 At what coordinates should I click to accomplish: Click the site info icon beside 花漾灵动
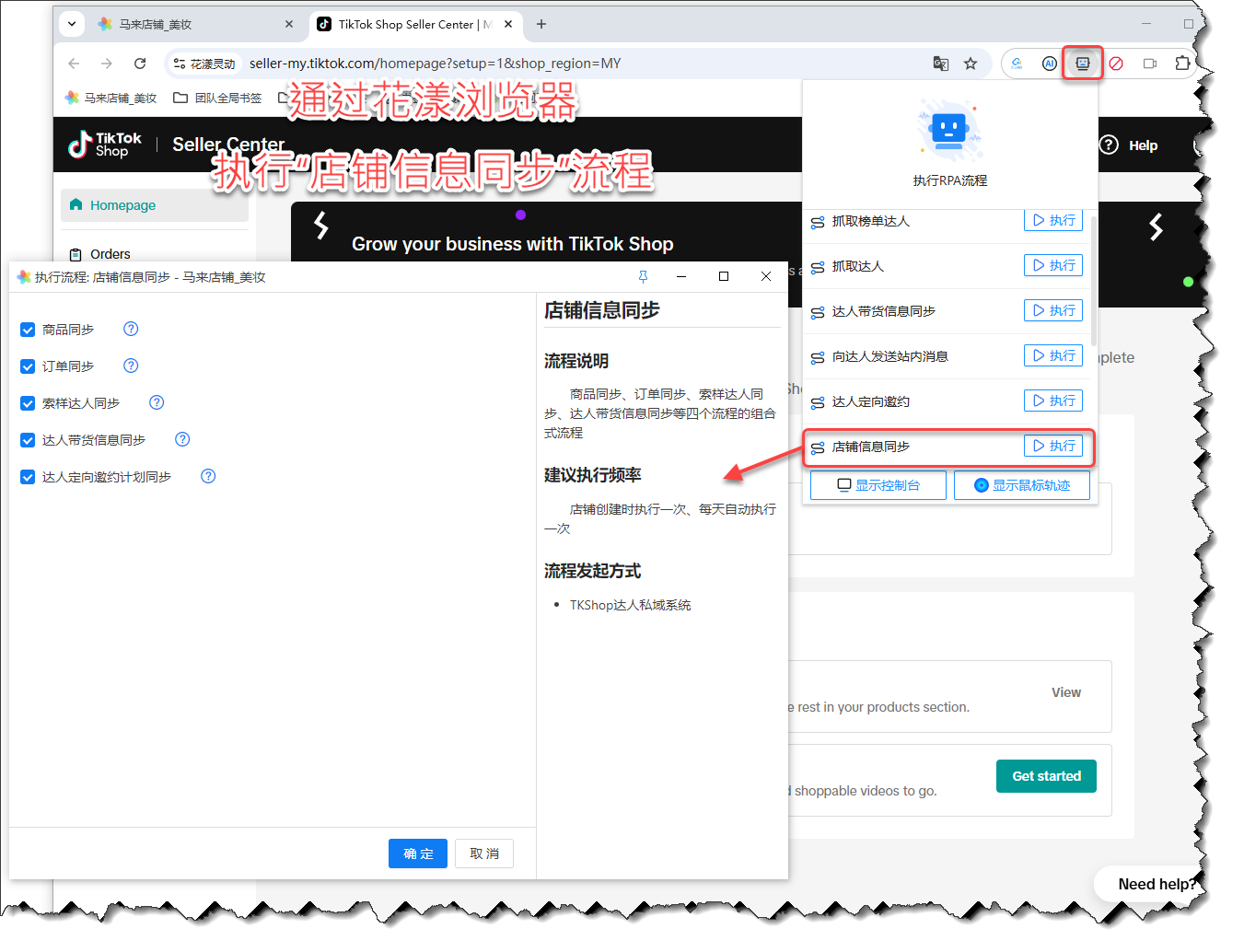(x=180, y=64)
